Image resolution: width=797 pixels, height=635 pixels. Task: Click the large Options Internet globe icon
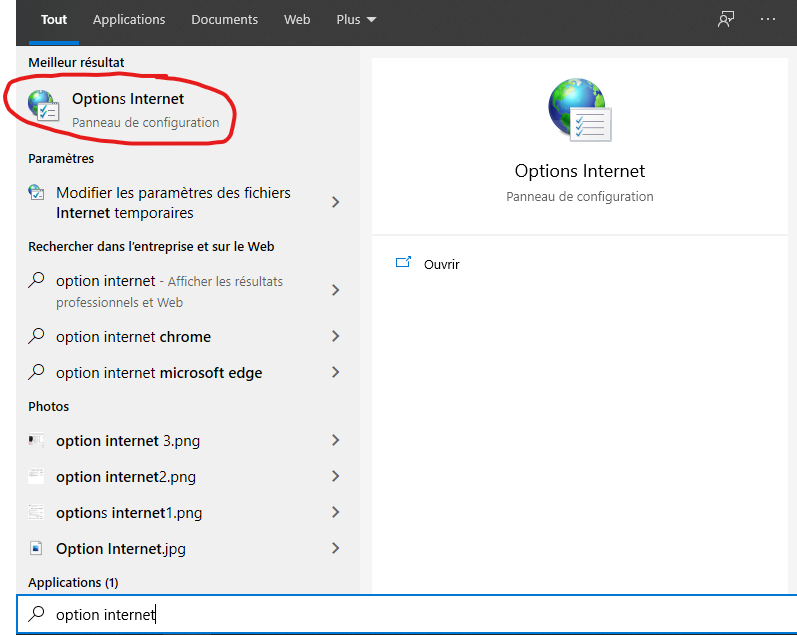point(579,109)
